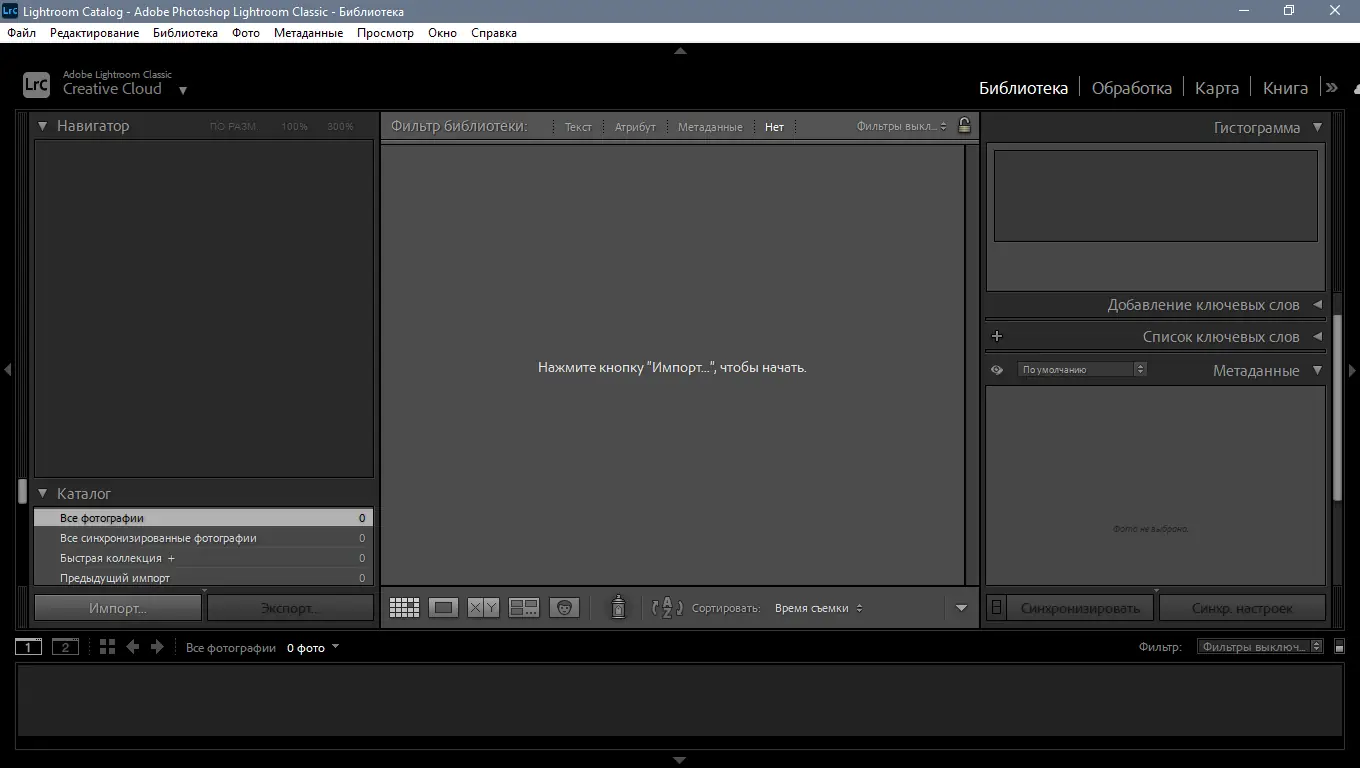Open the По умолчанию metadata preset dropdown
Screen dimensions: 1360x768
tap(1082, 370)
